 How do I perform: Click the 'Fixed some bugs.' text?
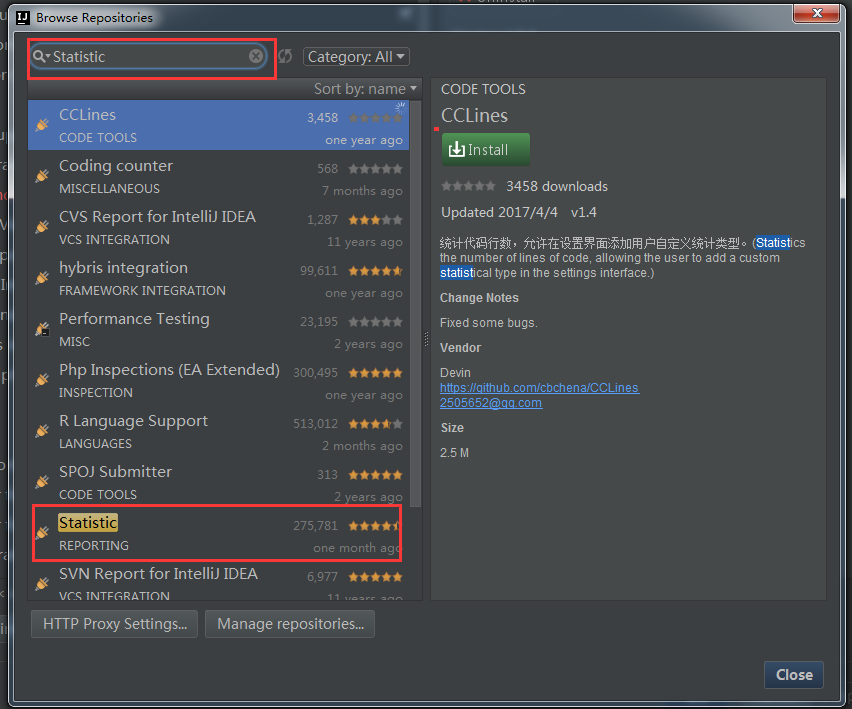pos(488,323)
